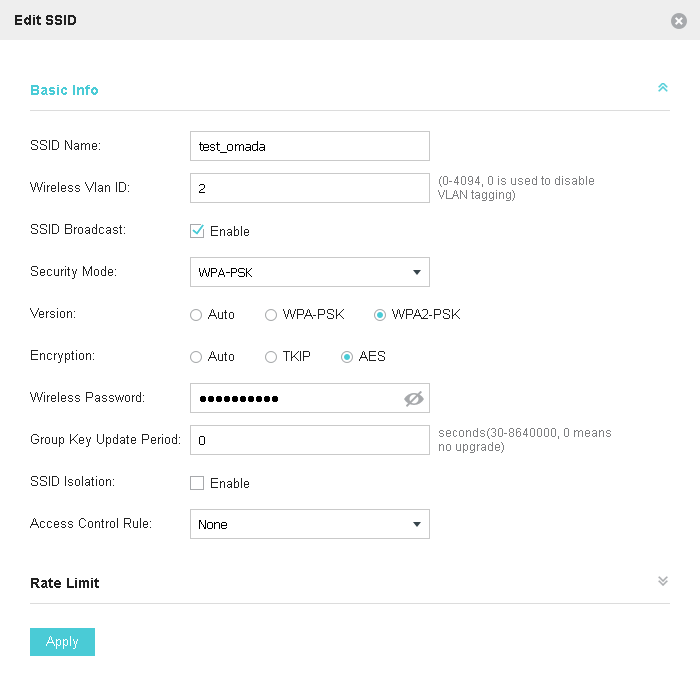Select WPA2-PSK version radio button

click(x=380, y=315)
